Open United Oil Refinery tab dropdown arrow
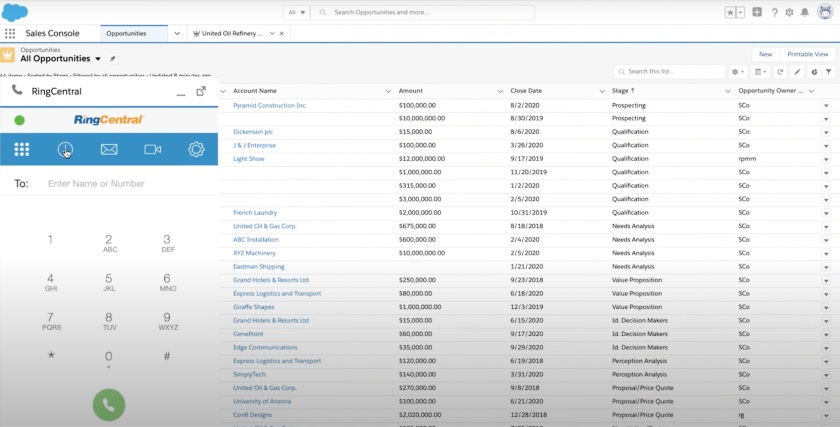 (x=272, y=33)
